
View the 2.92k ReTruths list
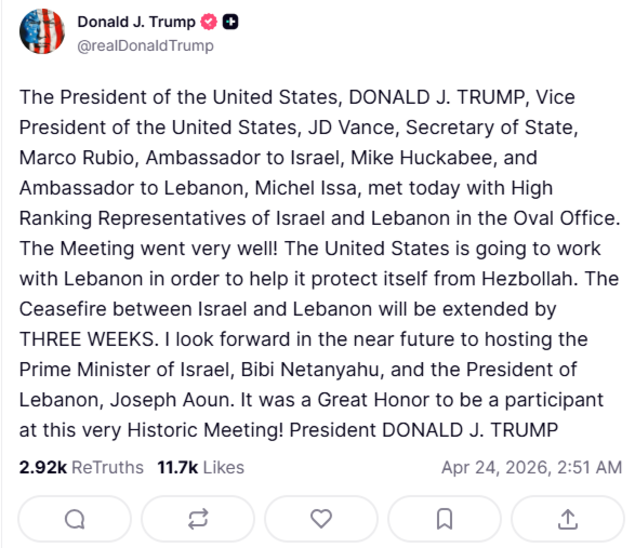(x=81, y=467)
